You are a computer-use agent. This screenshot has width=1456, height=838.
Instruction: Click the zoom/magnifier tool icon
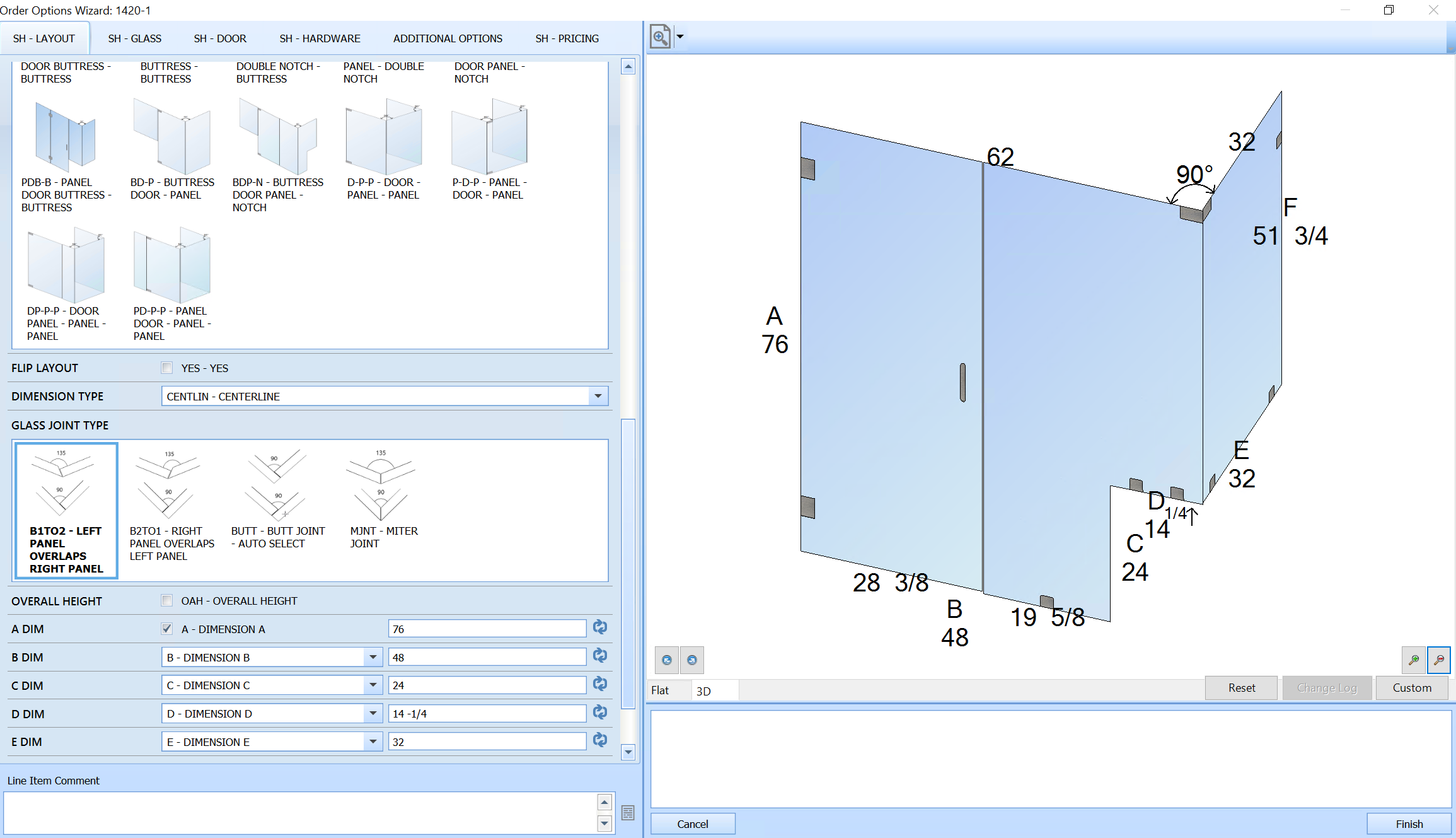point(660,38)
